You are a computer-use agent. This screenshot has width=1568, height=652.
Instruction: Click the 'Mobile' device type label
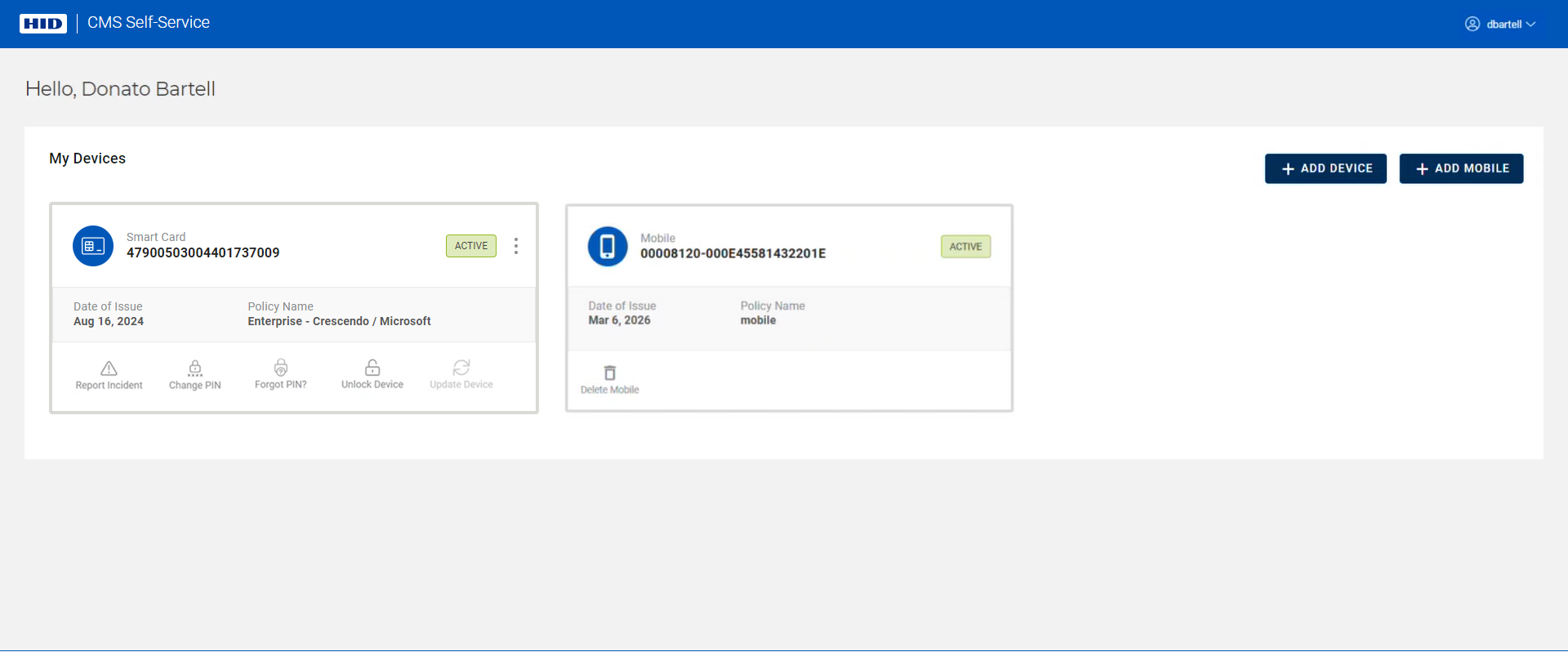pos(658,239)
